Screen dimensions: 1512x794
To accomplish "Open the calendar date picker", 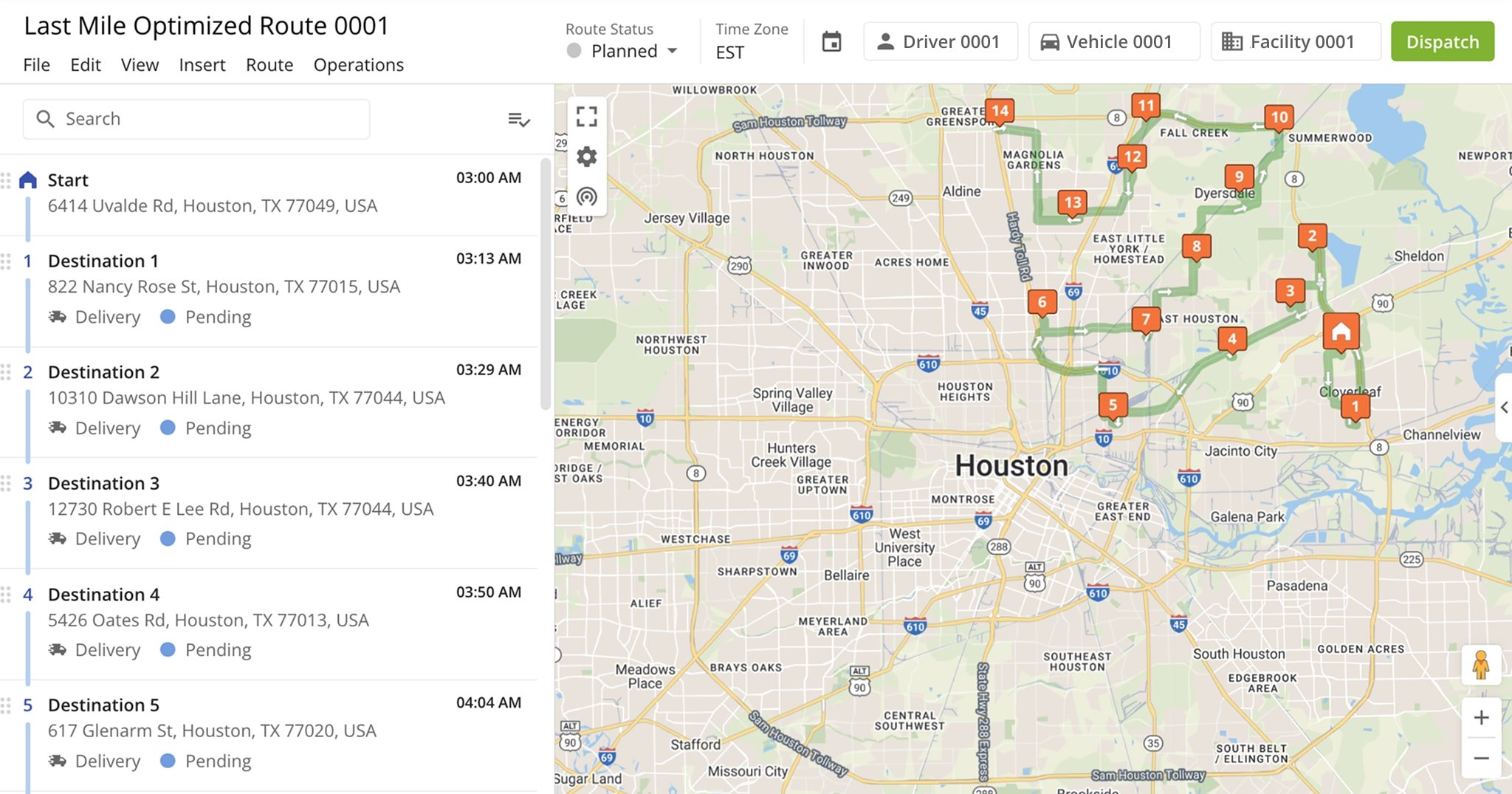I will 831,41.
